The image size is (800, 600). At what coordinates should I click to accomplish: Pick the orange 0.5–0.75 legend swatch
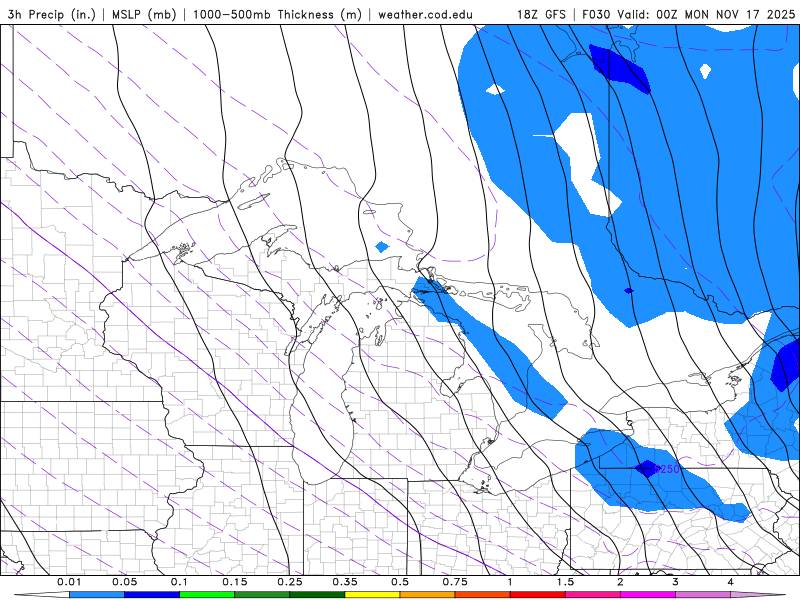coord(428,595)
